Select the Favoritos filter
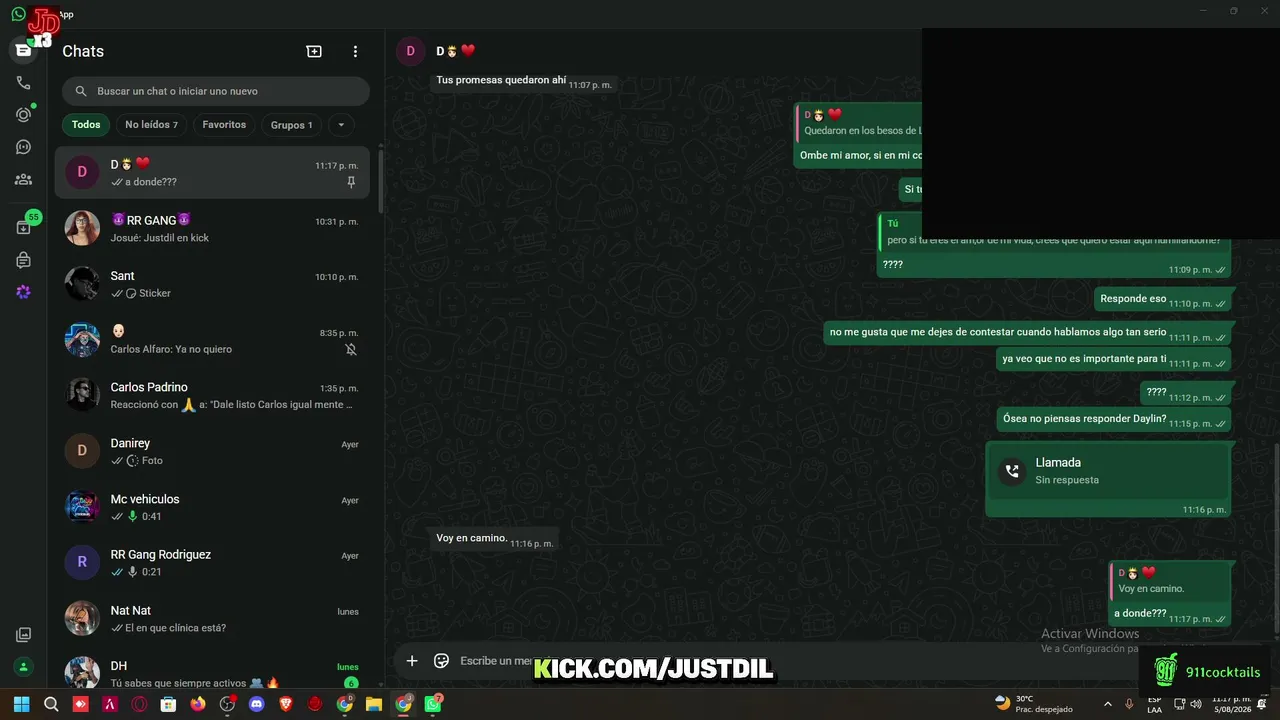Viewport: 1280px width, 720px height. click(224, 125)
